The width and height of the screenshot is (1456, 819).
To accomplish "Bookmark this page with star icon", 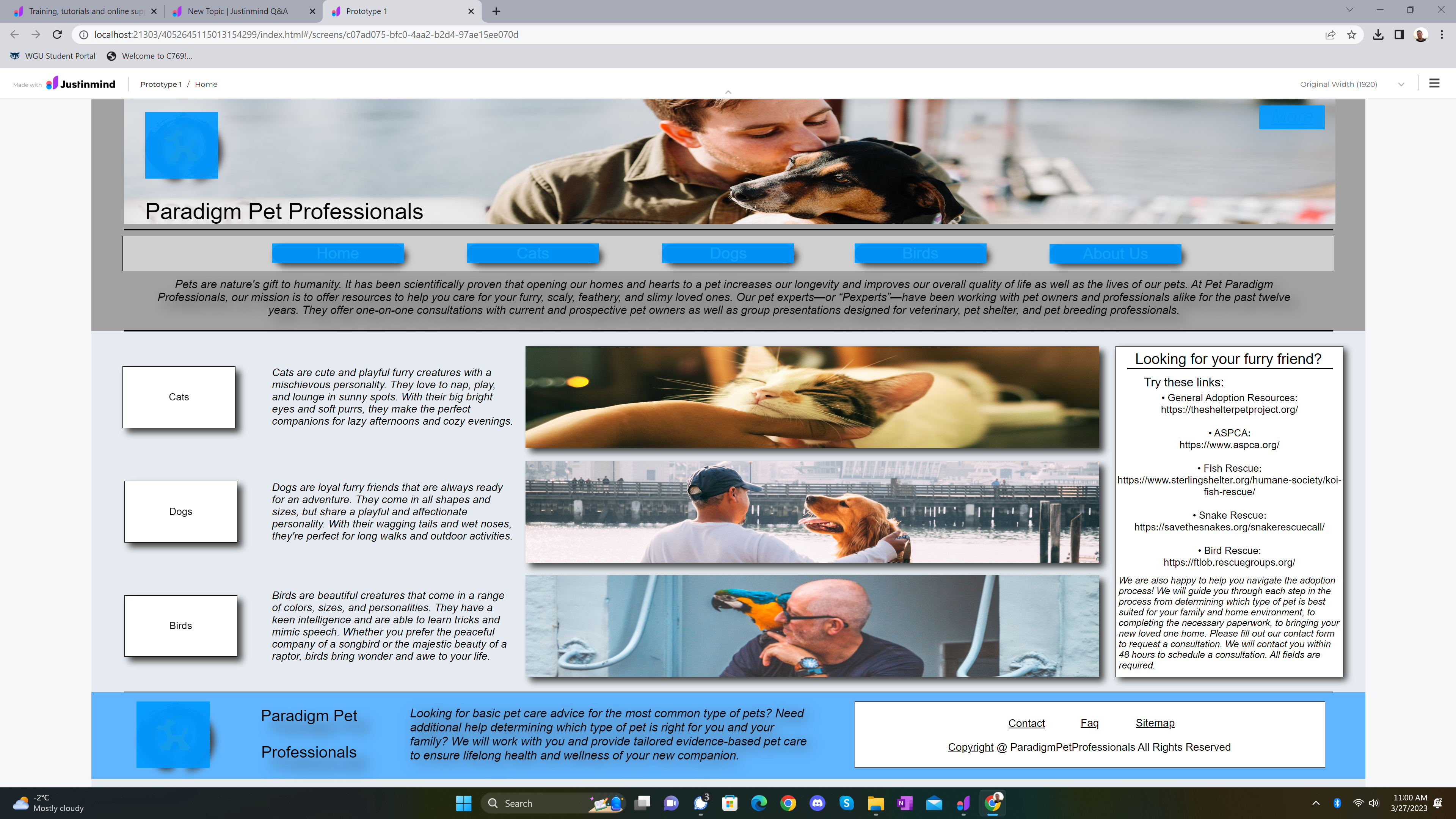I will 1351,35.
